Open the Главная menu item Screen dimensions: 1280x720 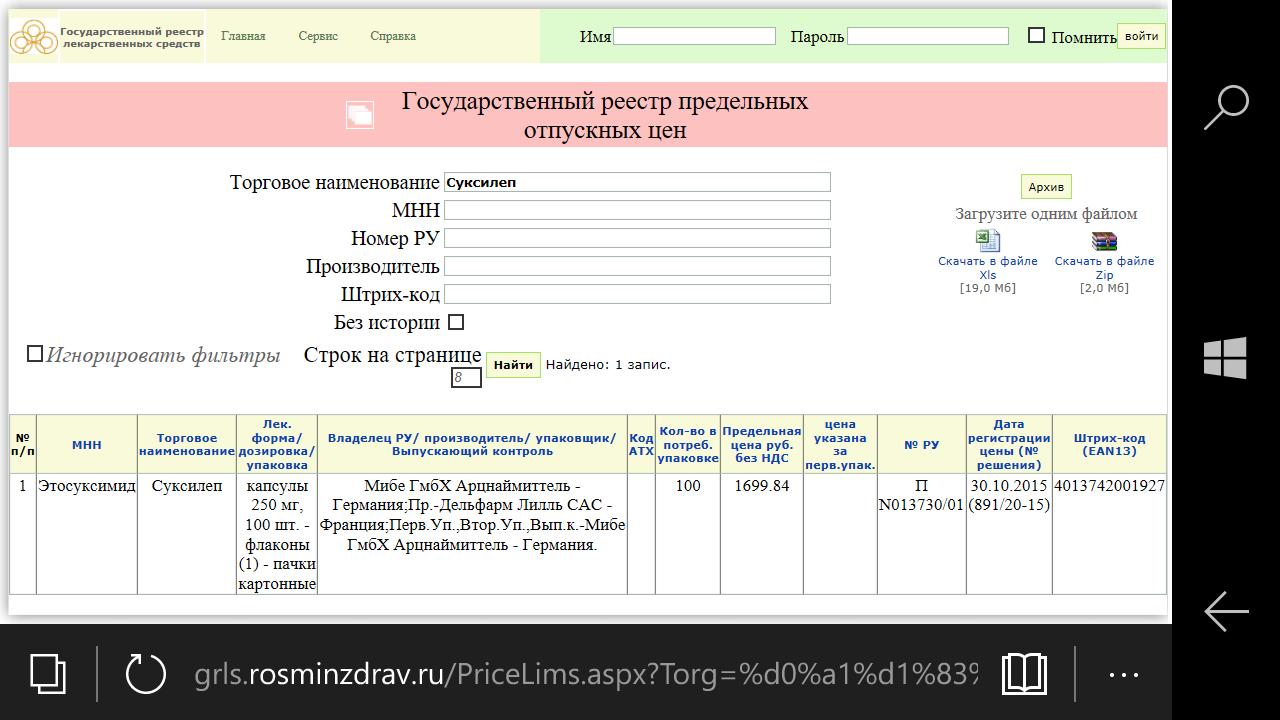(243, 36)
